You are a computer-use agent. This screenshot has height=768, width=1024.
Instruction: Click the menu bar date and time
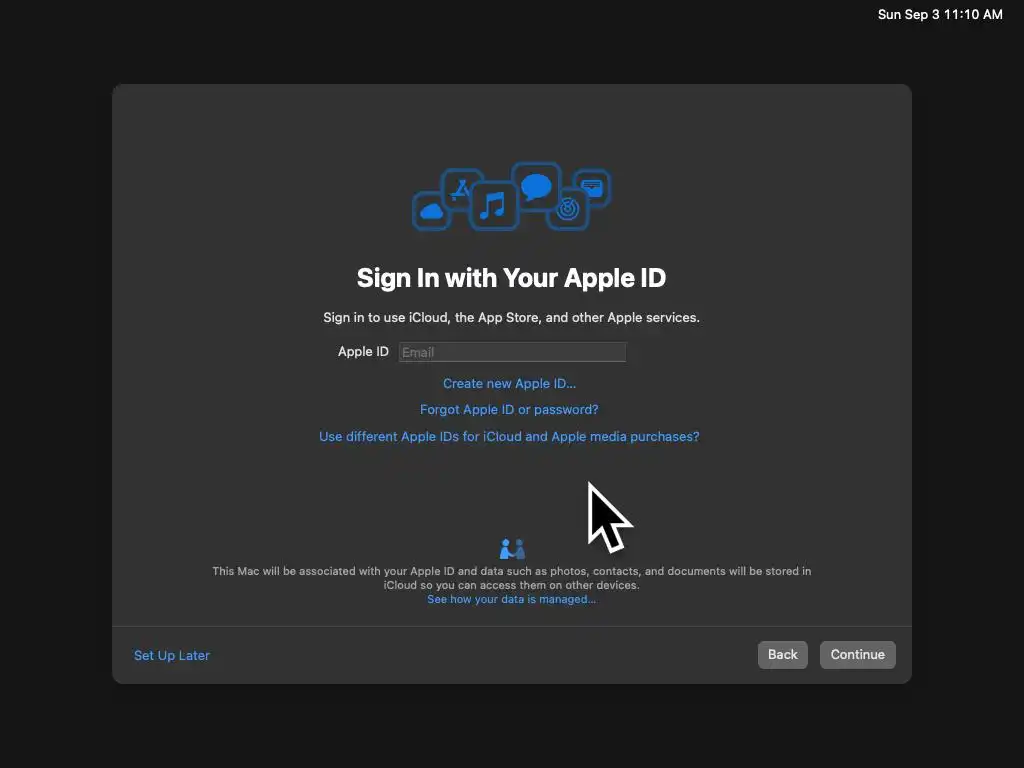pyautogui.click(x=940, y=14)
